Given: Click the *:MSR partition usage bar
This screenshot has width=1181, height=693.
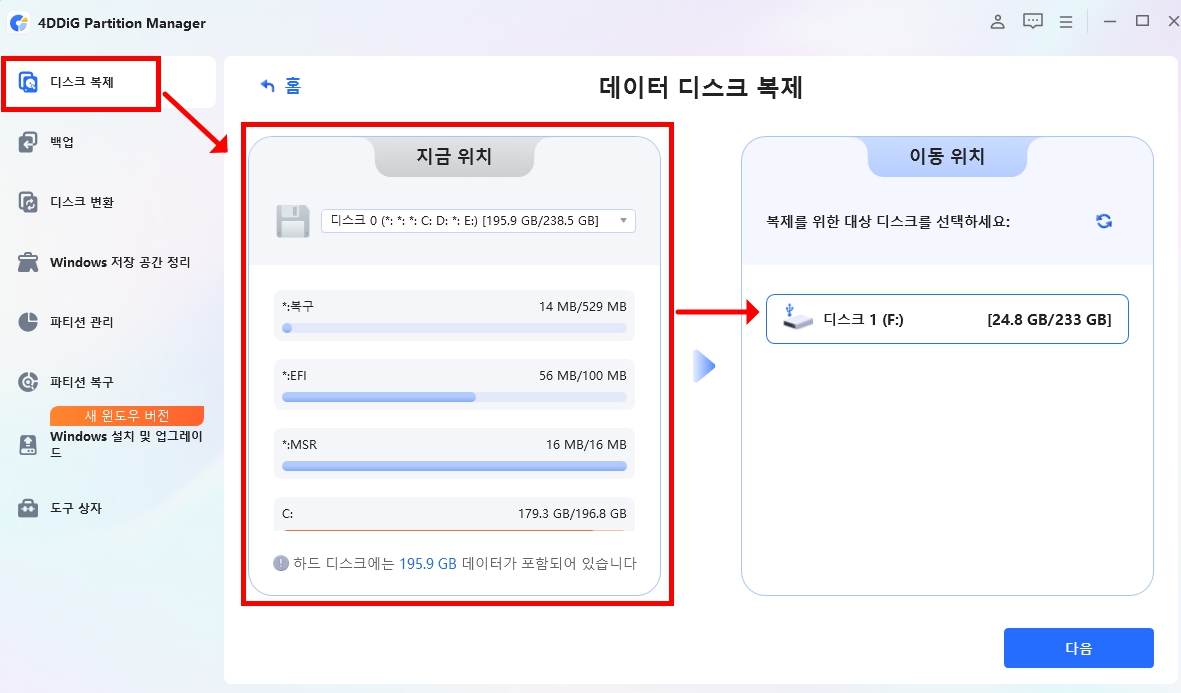Looking at the screenshot, I should 454,466.
